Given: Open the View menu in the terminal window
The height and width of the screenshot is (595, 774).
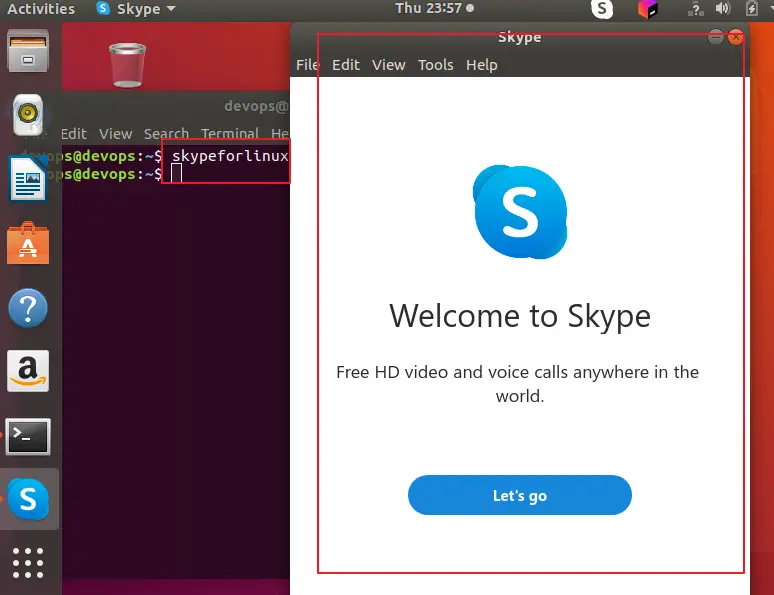Looking at the screenshot, I should coord(116,133).
